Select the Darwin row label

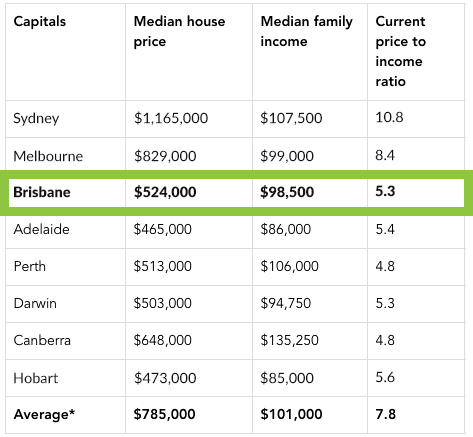point(35,303)
